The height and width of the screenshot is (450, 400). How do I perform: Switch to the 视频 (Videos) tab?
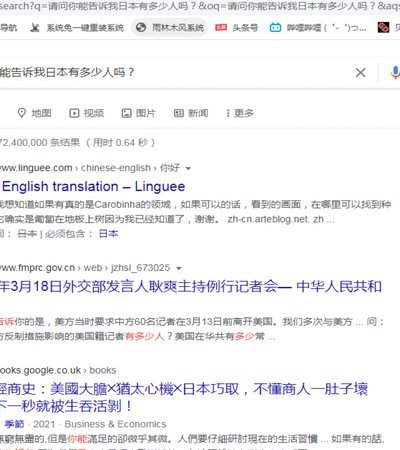[86, 113]
